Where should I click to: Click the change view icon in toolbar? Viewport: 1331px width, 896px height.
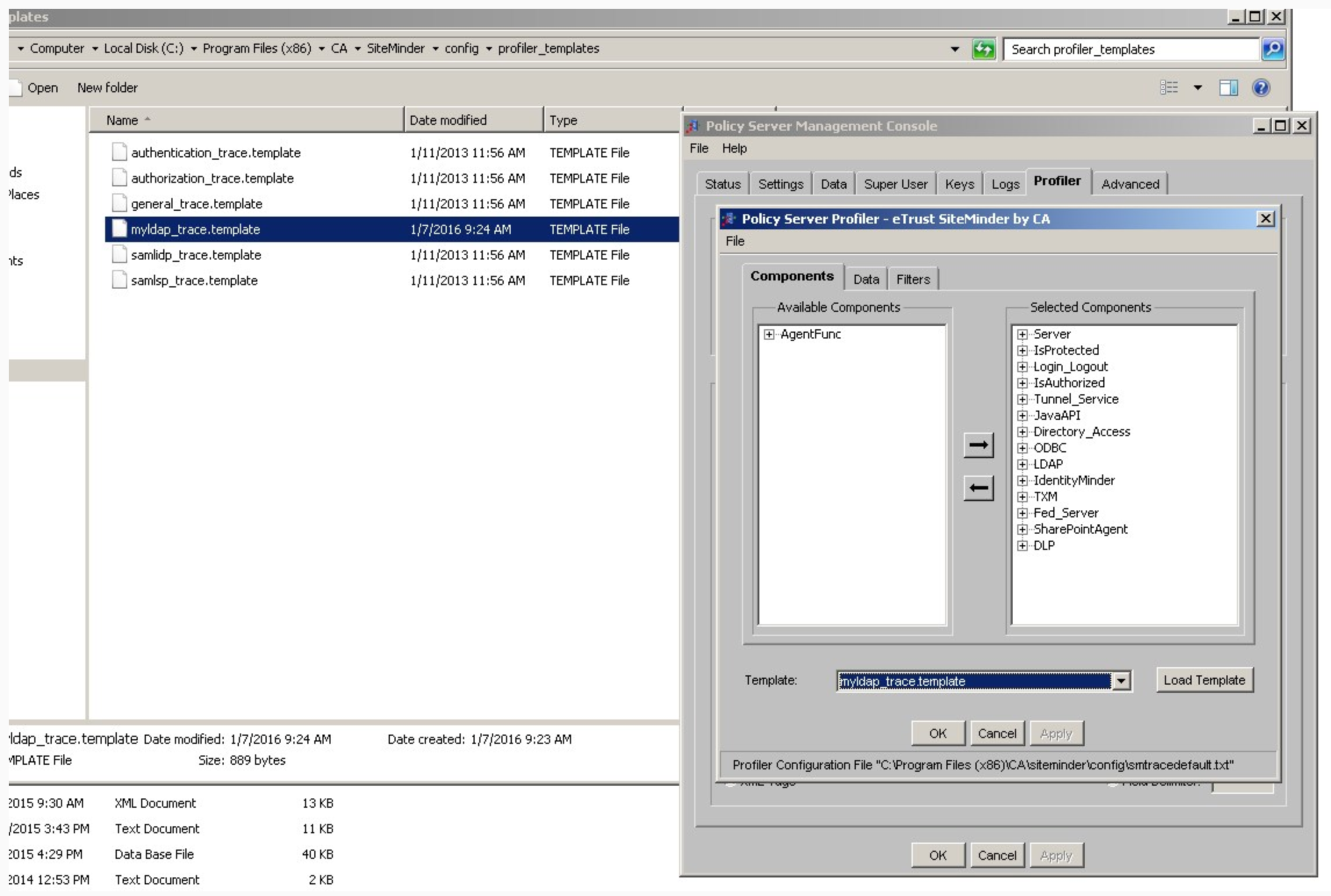(1168, 88)
